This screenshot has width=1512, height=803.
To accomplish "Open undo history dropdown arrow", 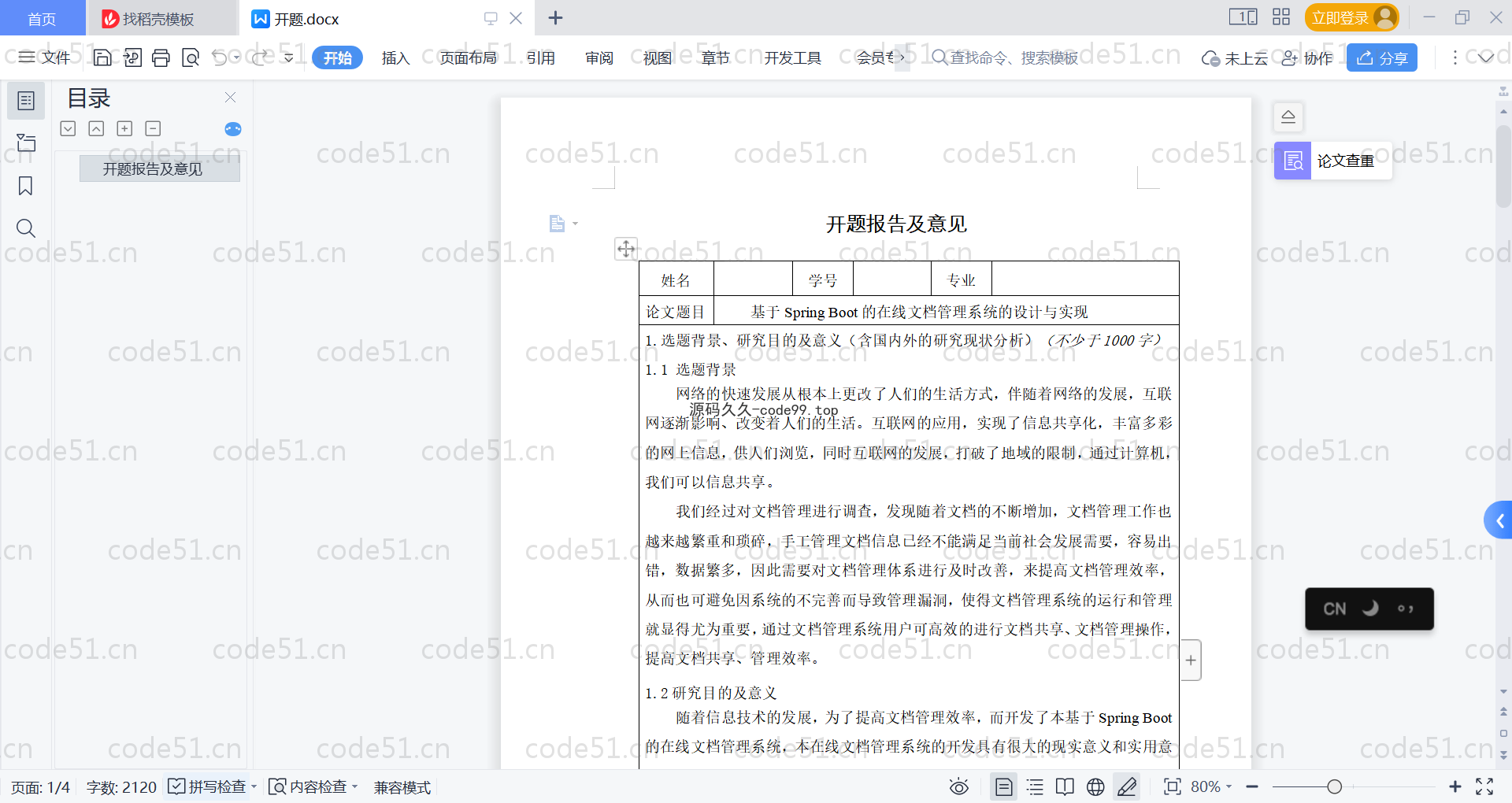I will point(237,57).
